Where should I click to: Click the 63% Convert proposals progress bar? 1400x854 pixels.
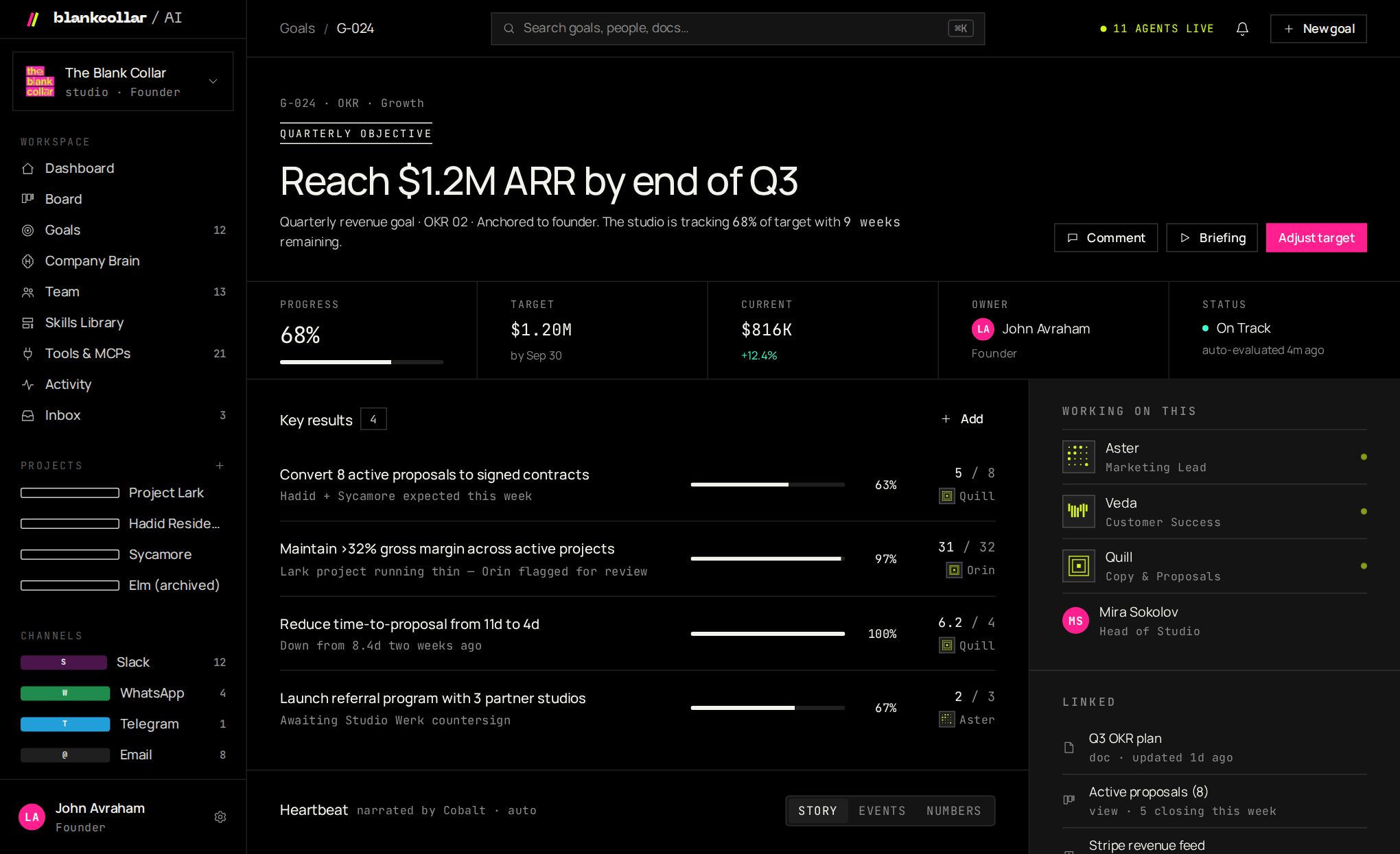point(768,485)
